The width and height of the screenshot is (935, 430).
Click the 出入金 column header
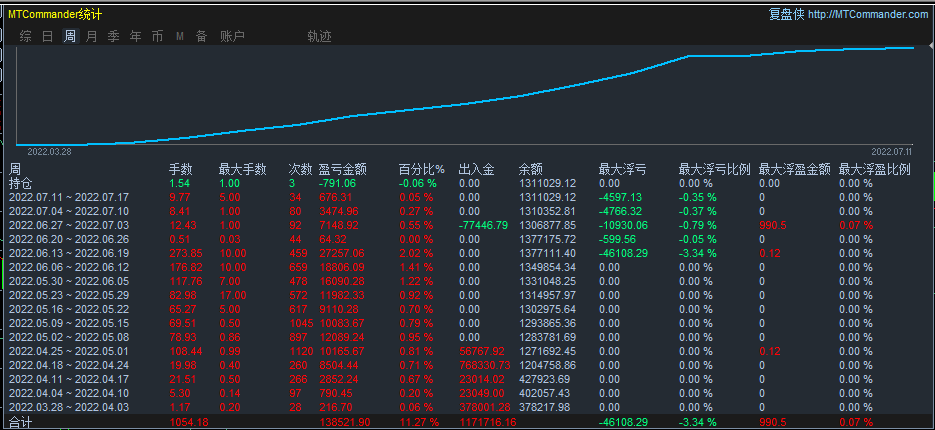[x=476, y=169]
